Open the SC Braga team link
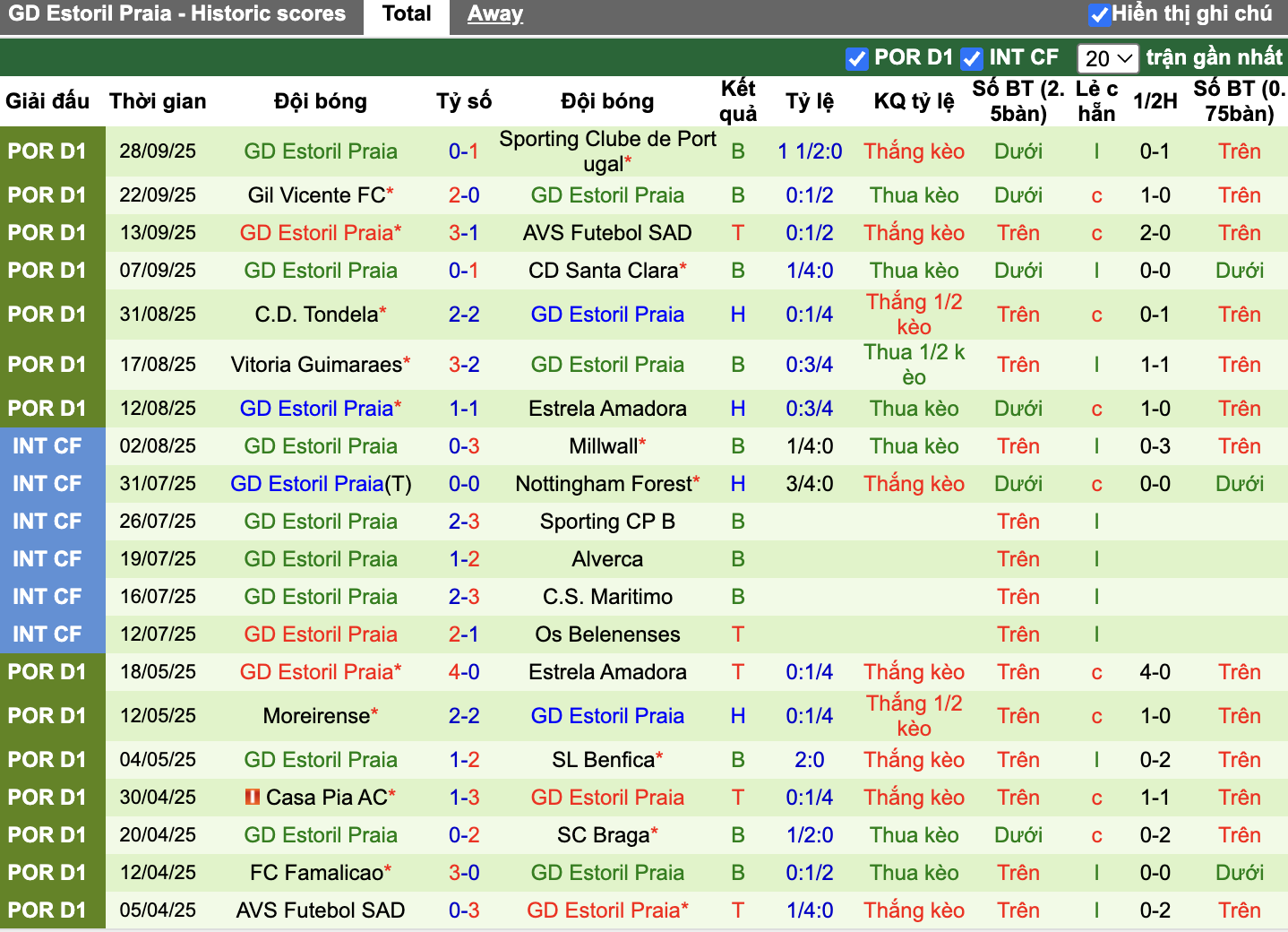 point(603,835)
